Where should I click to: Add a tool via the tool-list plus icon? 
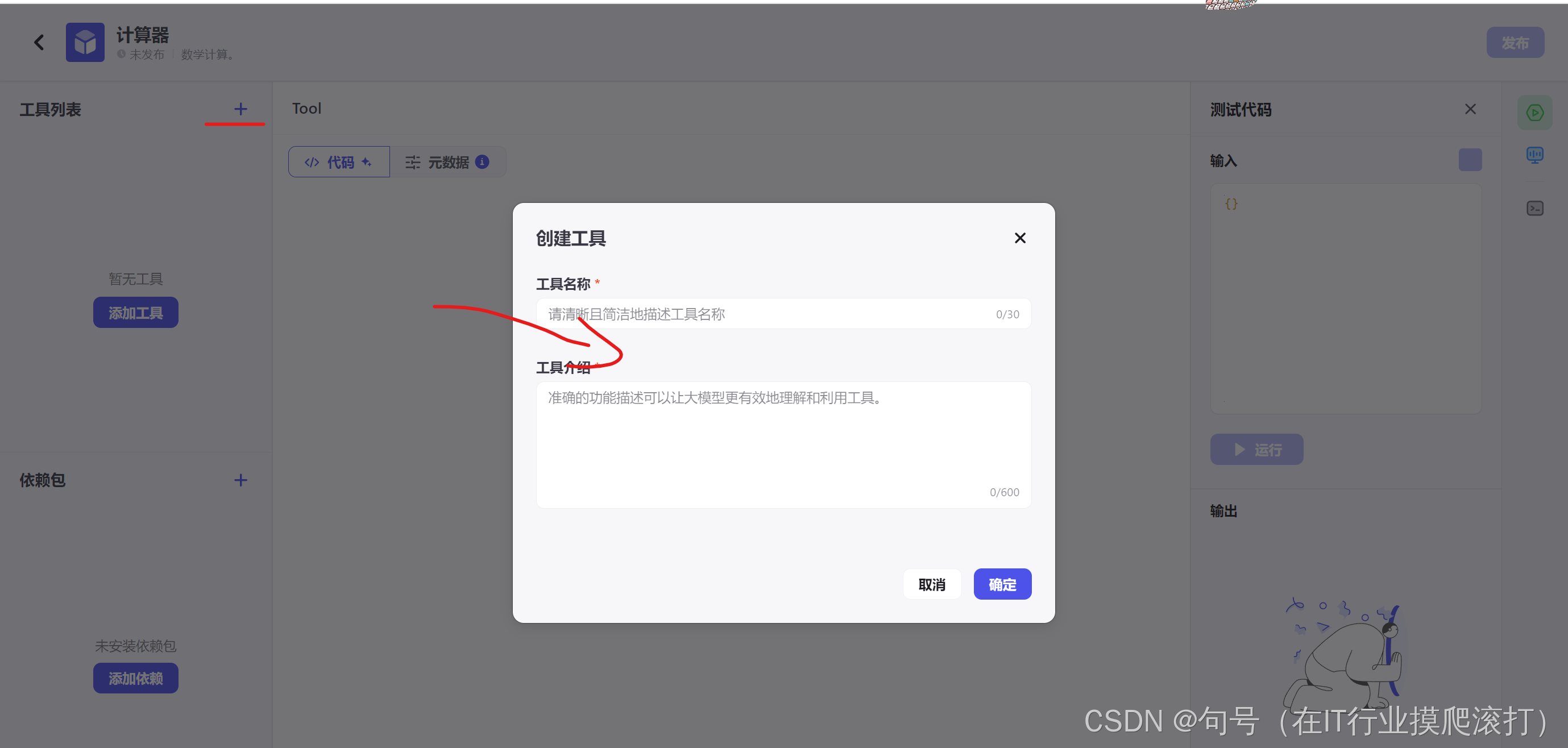[x=240, y=109]
